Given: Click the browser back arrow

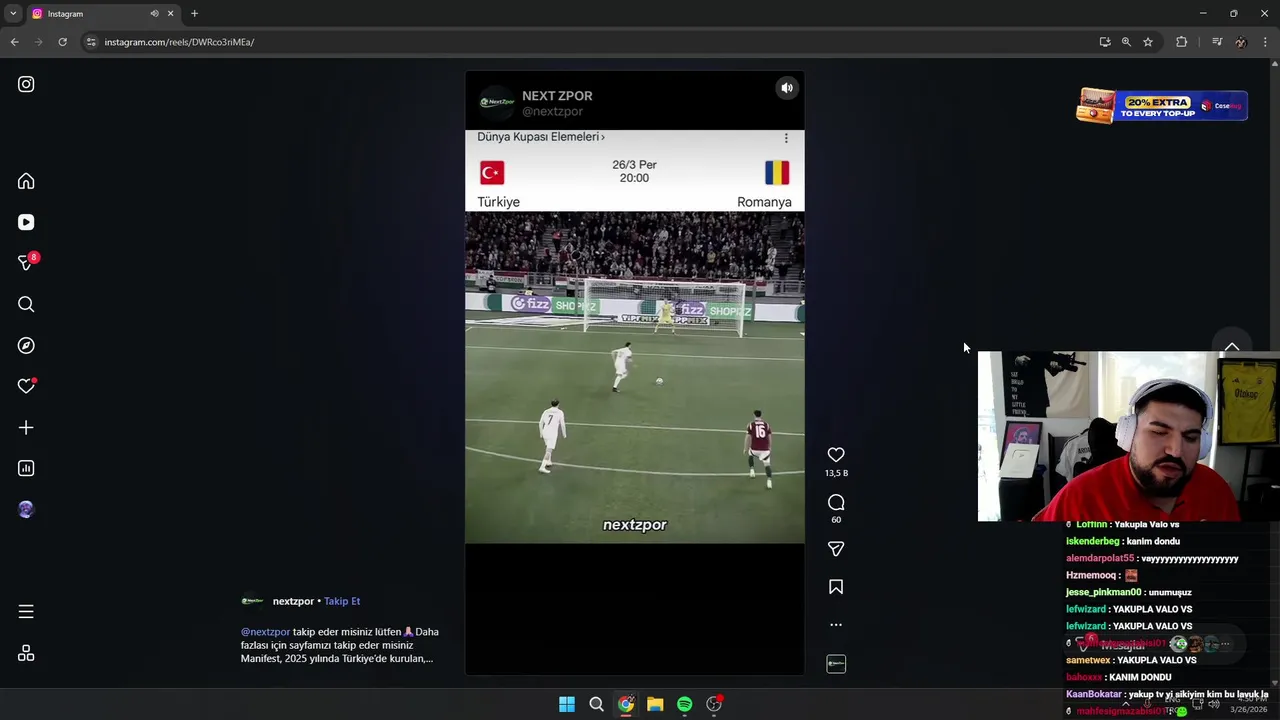Looking at the screenshot, I should (14, 42).
